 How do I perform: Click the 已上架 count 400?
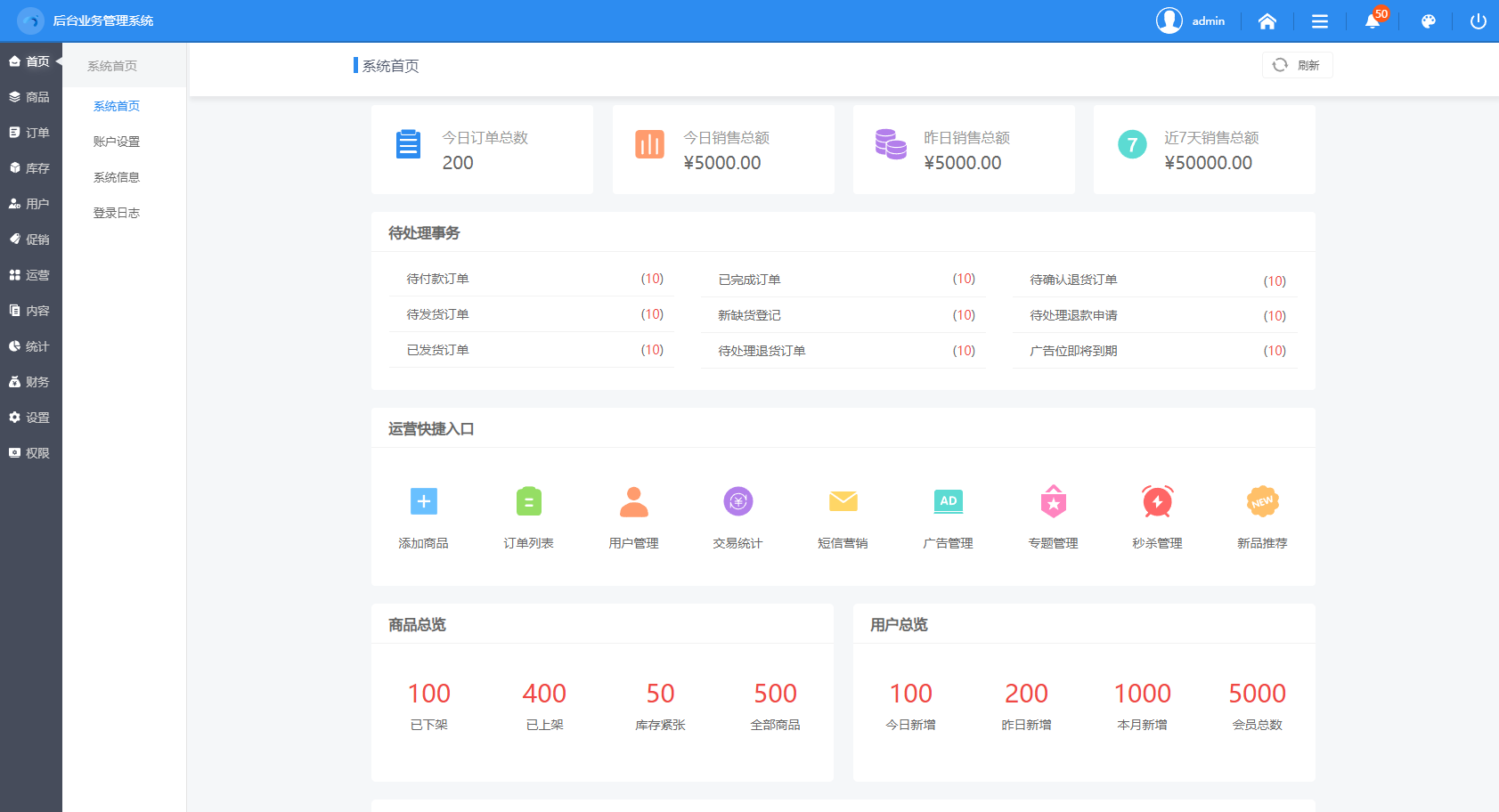544,694
